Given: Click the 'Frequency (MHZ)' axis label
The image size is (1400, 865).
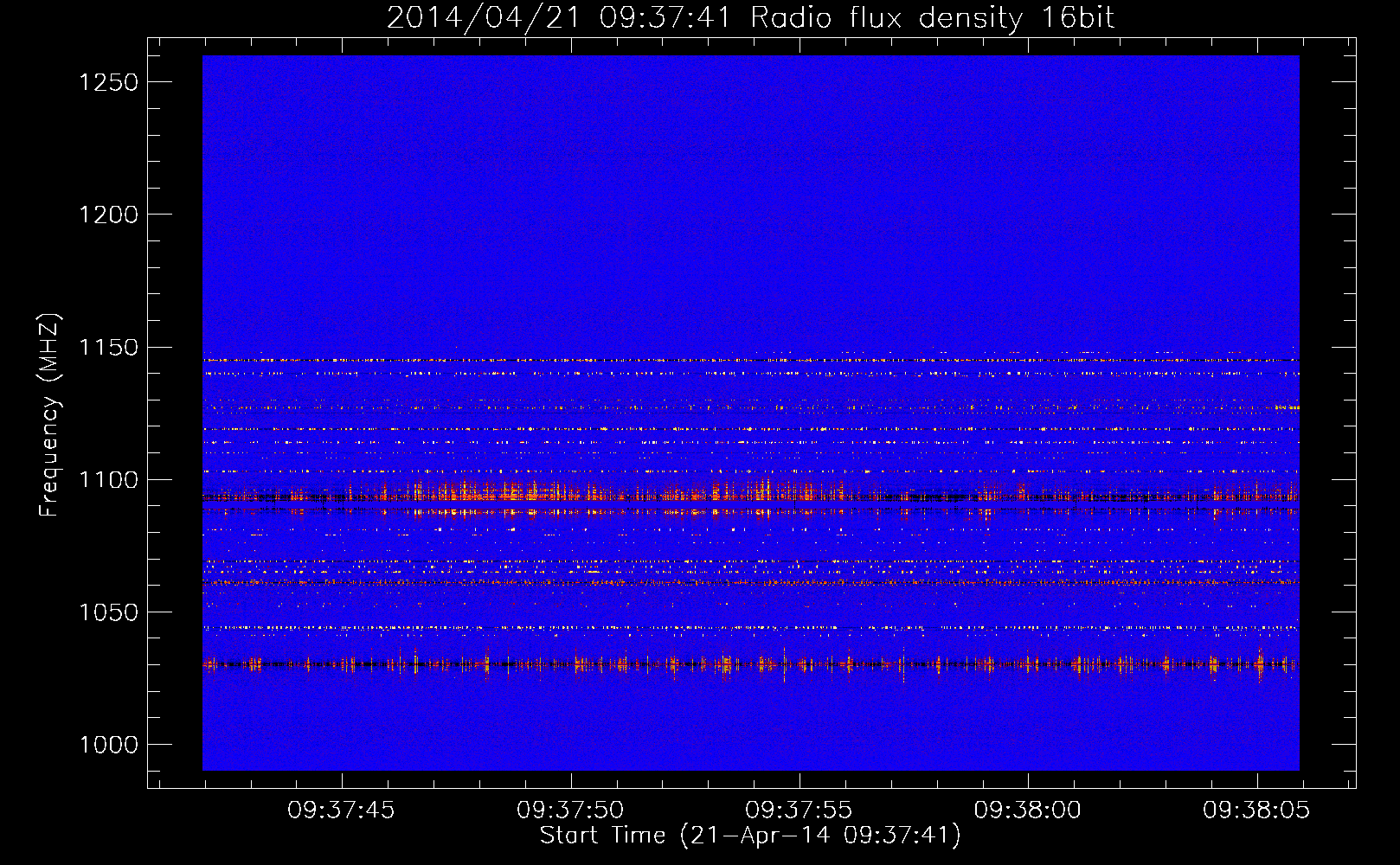Looking at the screenshot, I should (50, 415).
